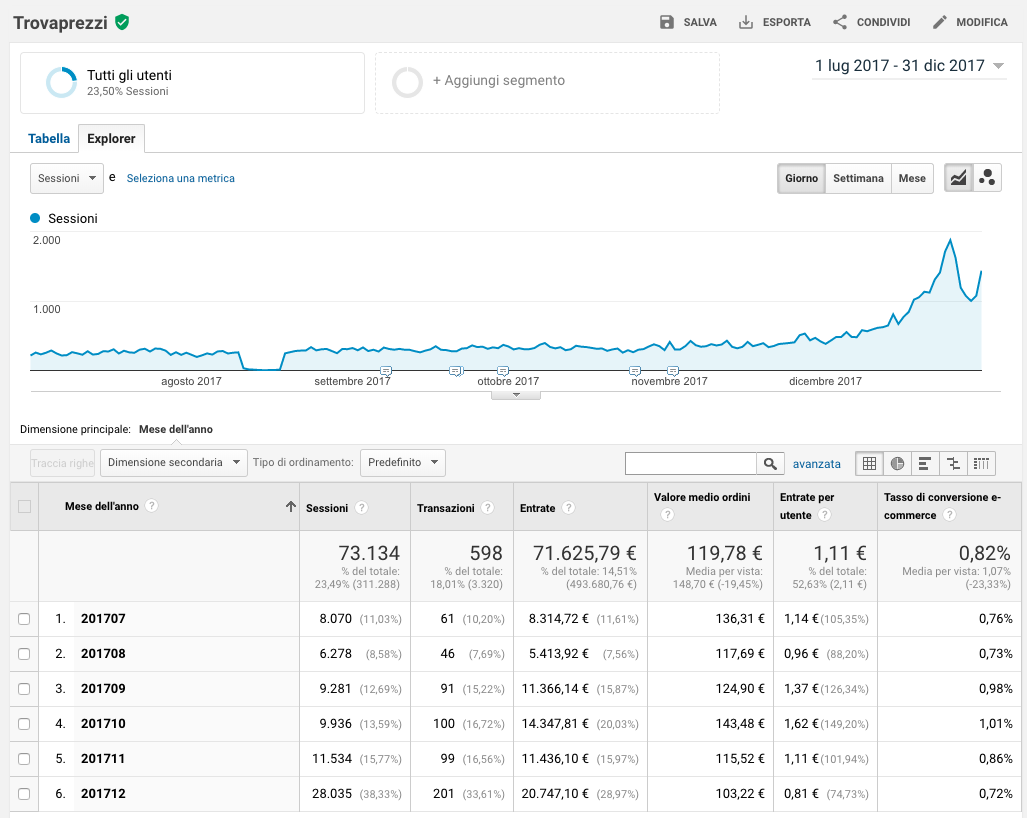Switch to pivot table view icon

point(981,464)
